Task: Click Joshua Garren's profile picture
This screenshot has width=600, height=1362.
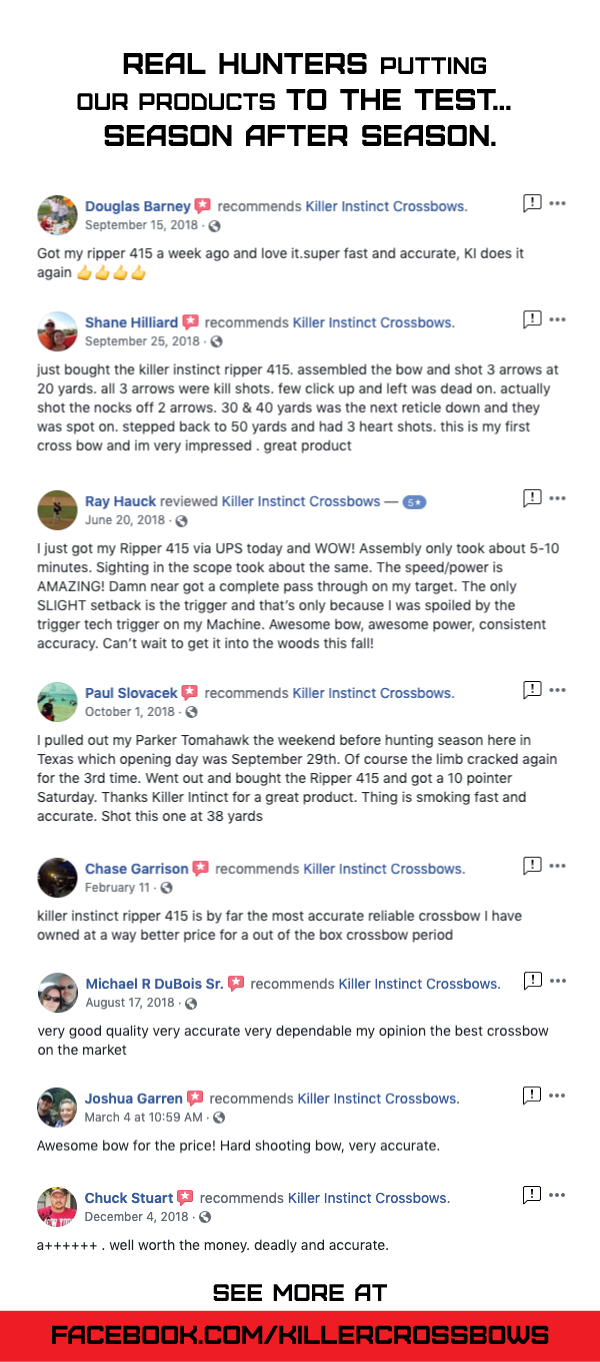Action: click(57, 1107)
